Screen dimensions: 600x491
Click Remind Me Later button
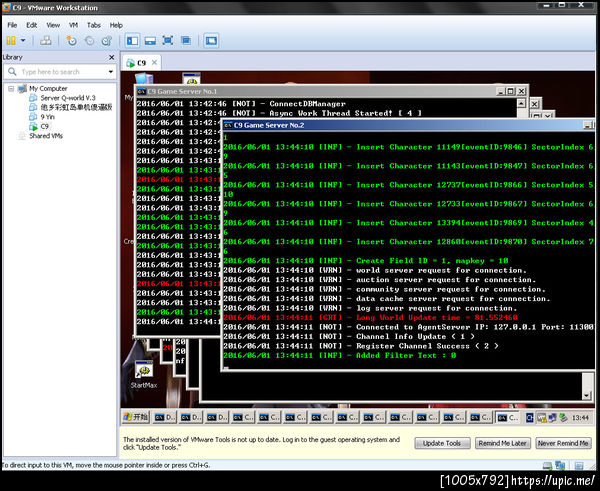click(502, 443)
